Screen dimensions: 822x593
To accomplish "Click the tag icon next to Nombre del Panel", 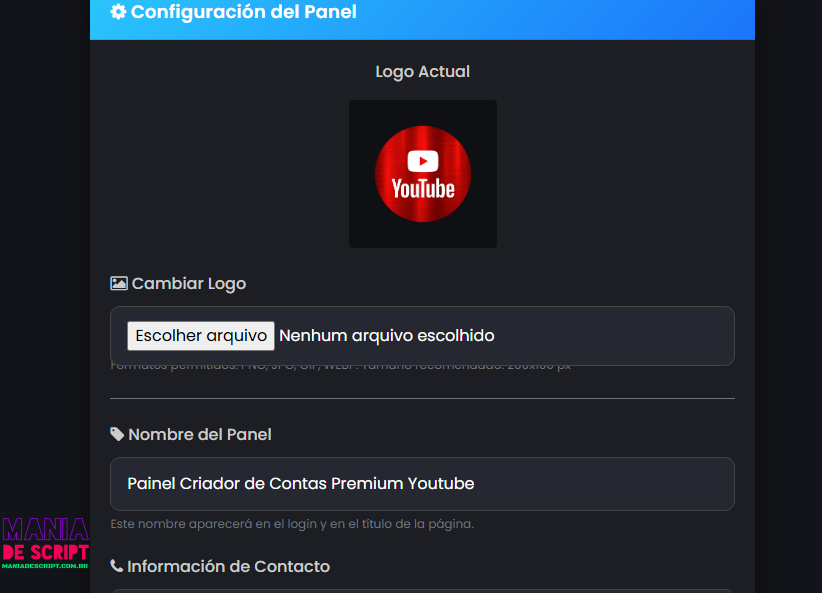I will coord(117,434).
